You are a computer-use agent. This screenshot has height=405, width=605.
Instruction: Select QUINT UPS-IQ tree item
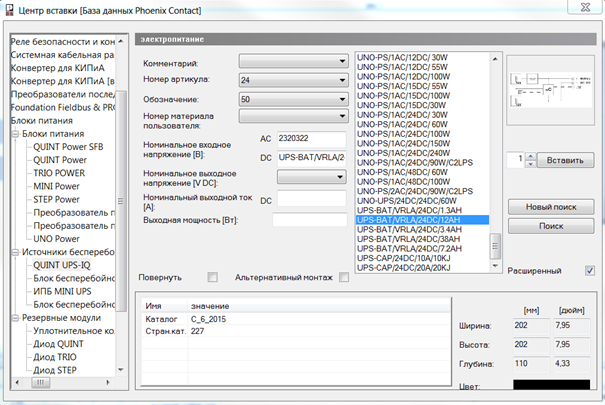click(x=62, y=265)
